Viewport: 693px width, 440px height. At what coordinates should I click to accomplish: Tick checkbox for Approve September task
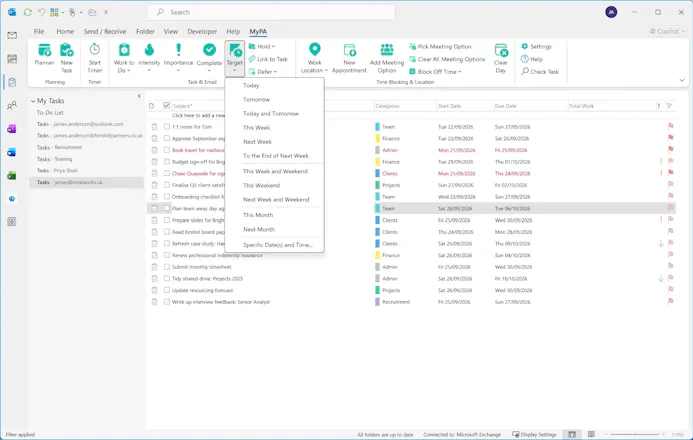(x=167, y=138)
